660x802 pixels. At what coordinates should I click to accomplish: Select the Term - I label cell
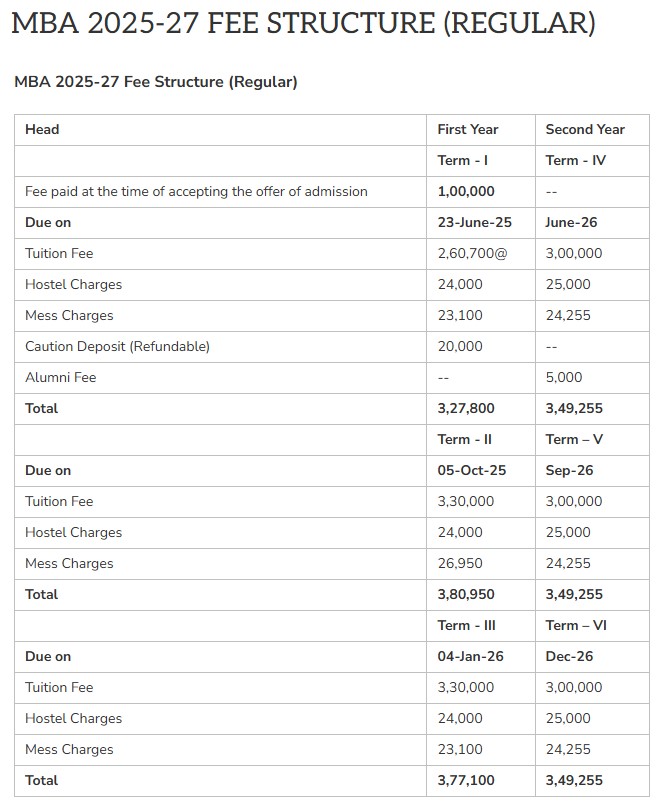click(462, 160)
